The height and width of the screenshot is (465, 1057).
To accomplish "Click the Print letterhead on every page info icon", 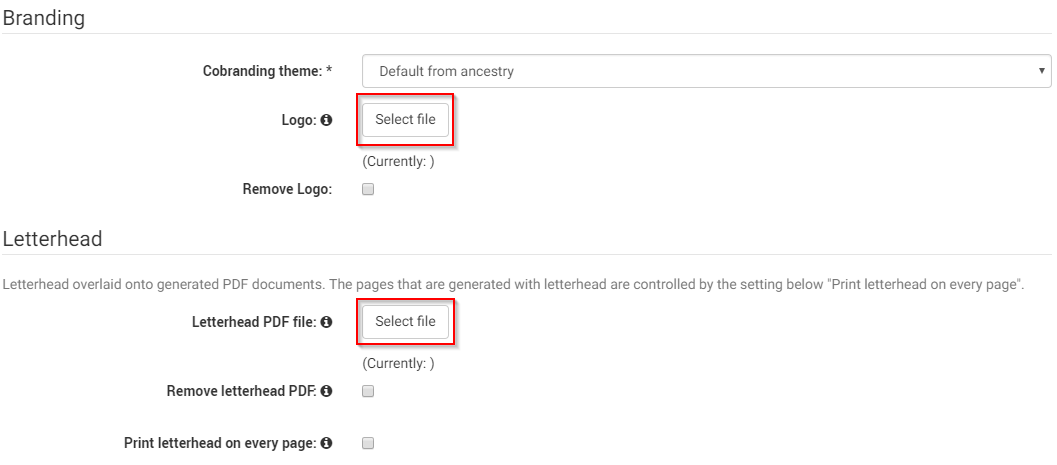I will tap(326, 443).
